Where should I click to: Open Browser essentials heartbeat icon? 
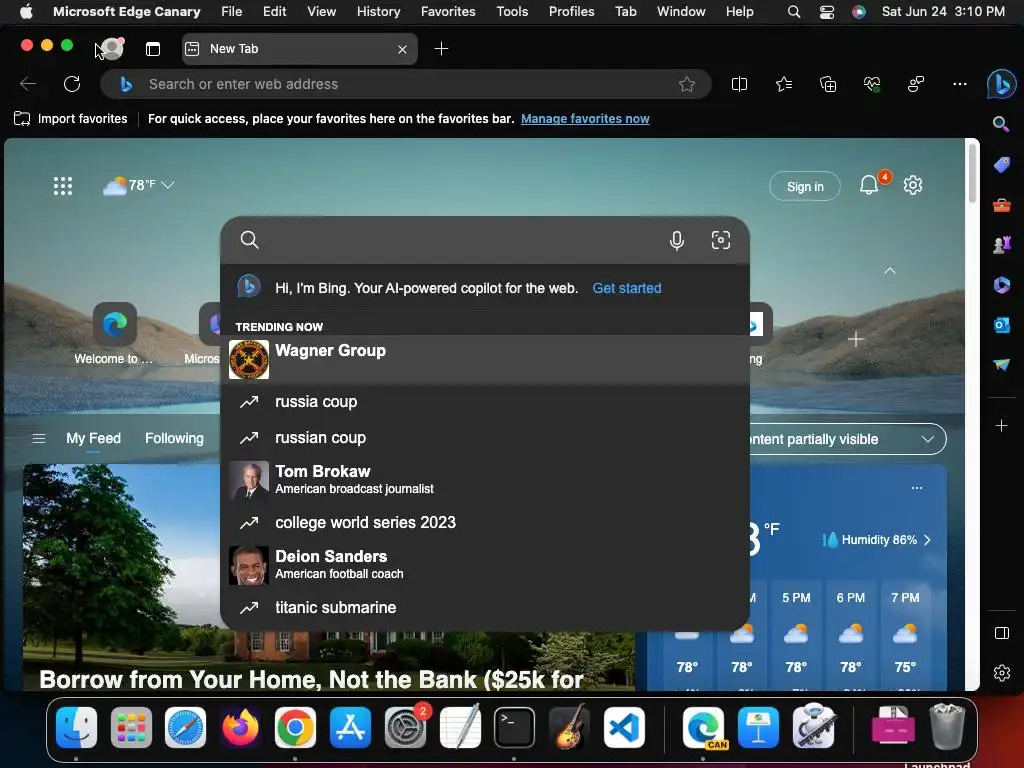[872, 84]
